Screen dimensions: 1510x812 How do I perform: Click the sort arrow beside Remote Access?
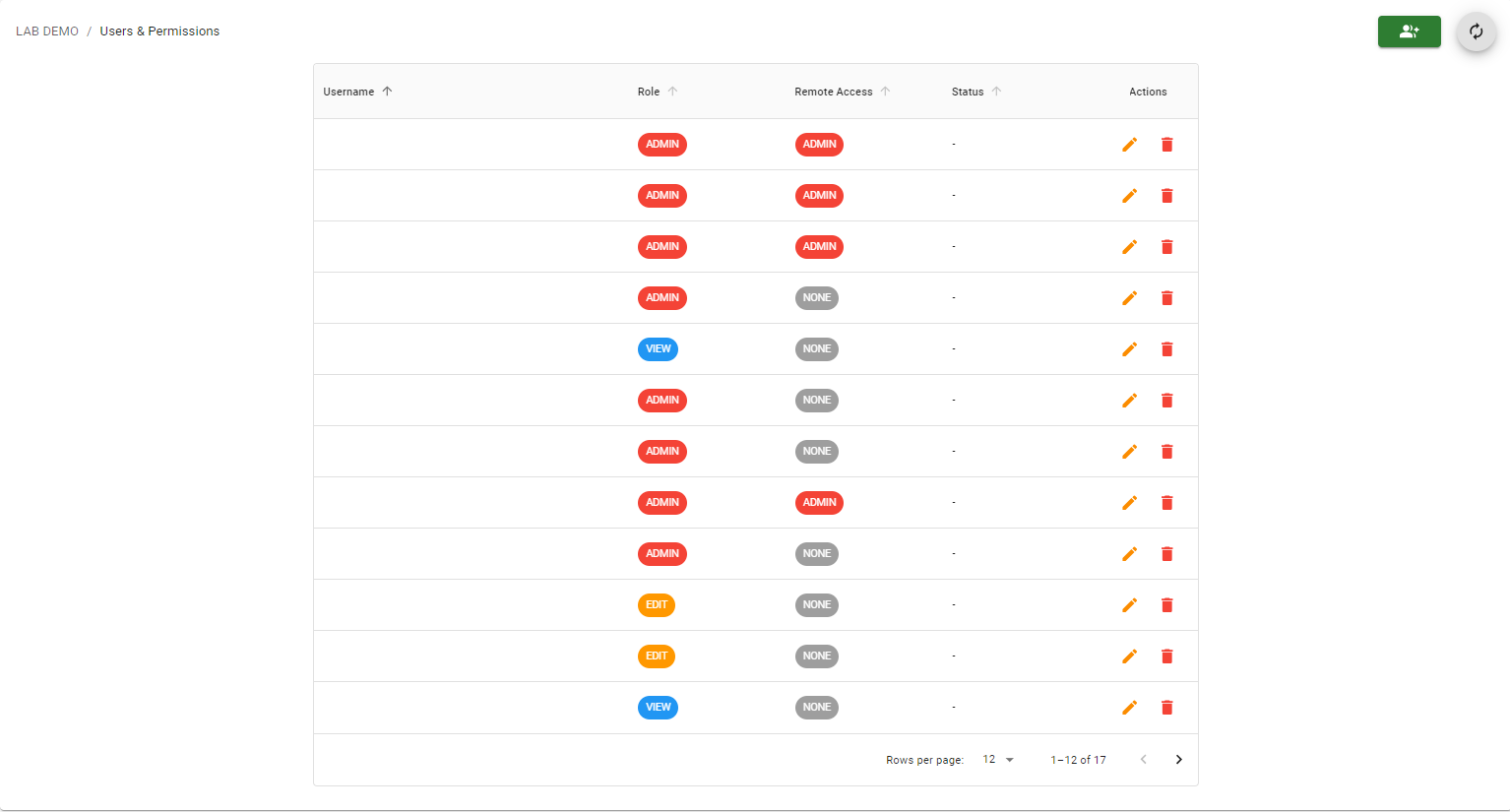coord(885,92)
